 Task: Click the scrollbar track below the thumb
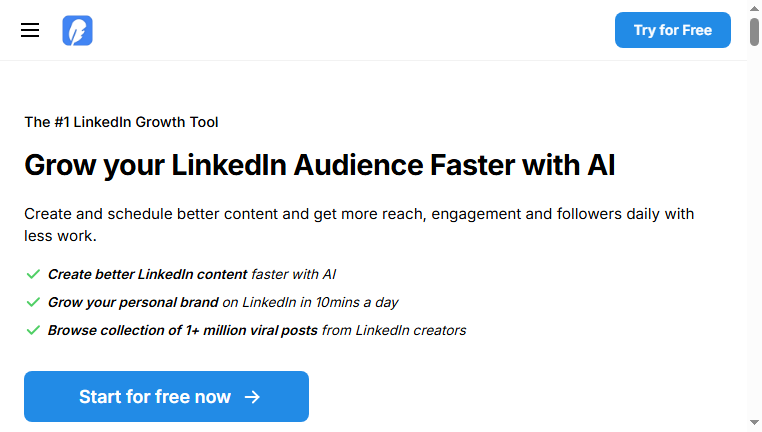pos(754,233)
